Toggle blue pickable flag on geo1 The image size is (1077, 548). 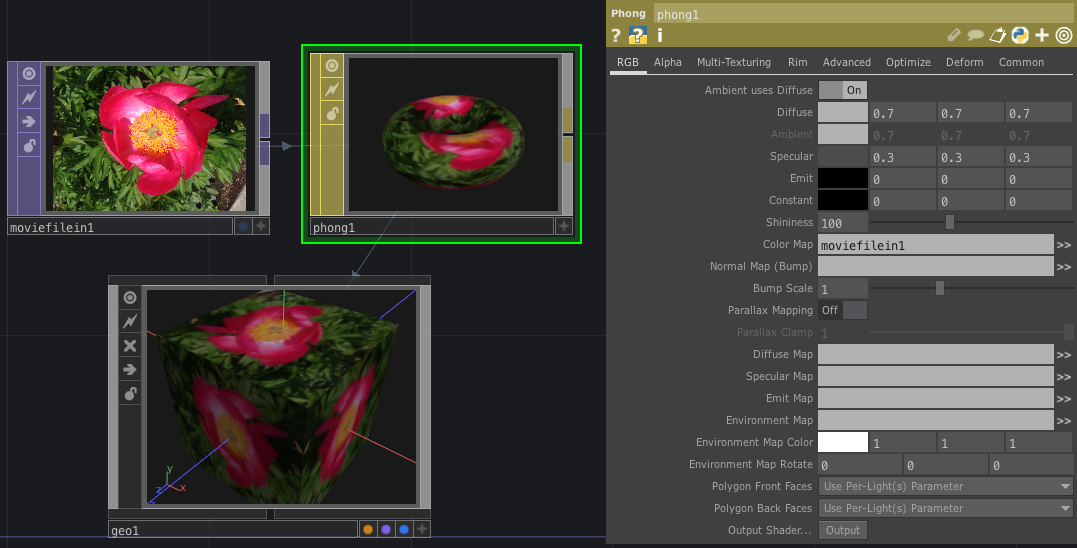point(404,529)
